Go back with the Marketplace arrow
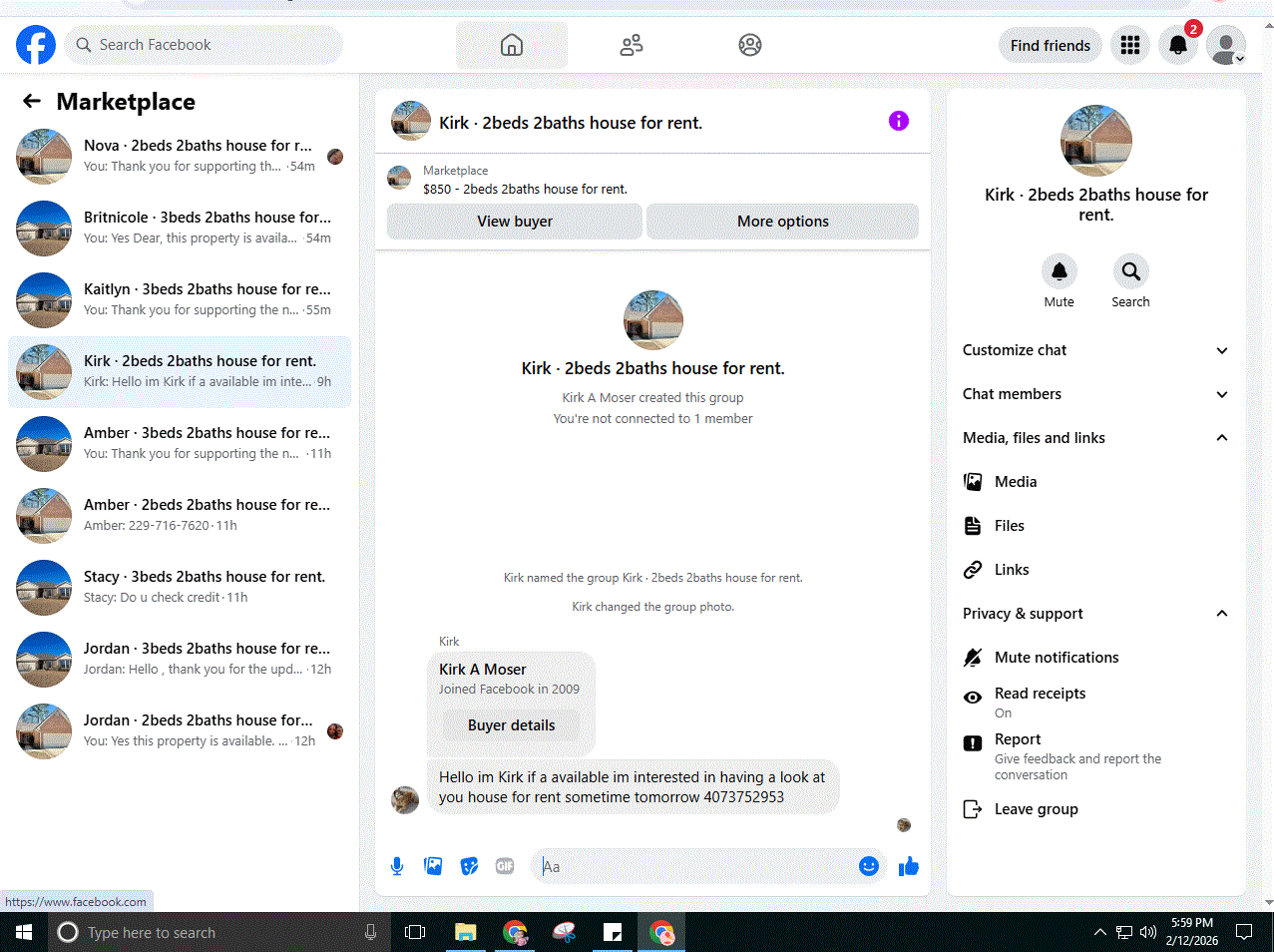1274x952 pixels. pos(32,101)
